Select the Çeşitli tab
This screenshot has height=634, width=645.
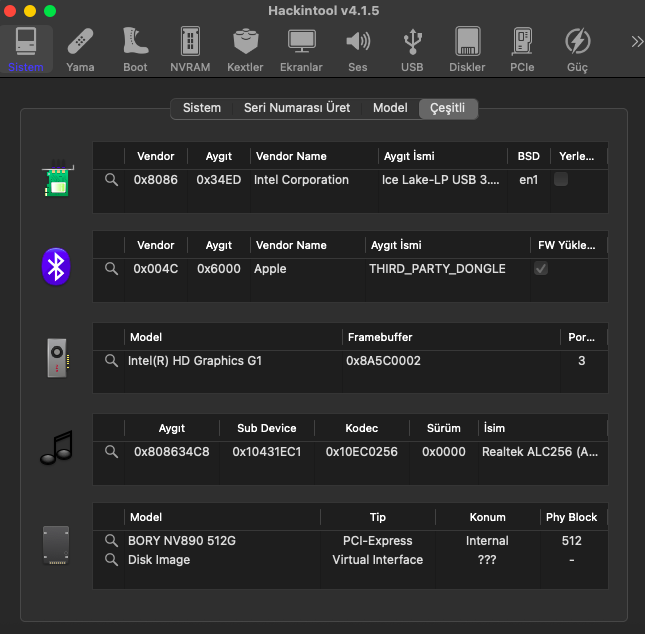448,108
